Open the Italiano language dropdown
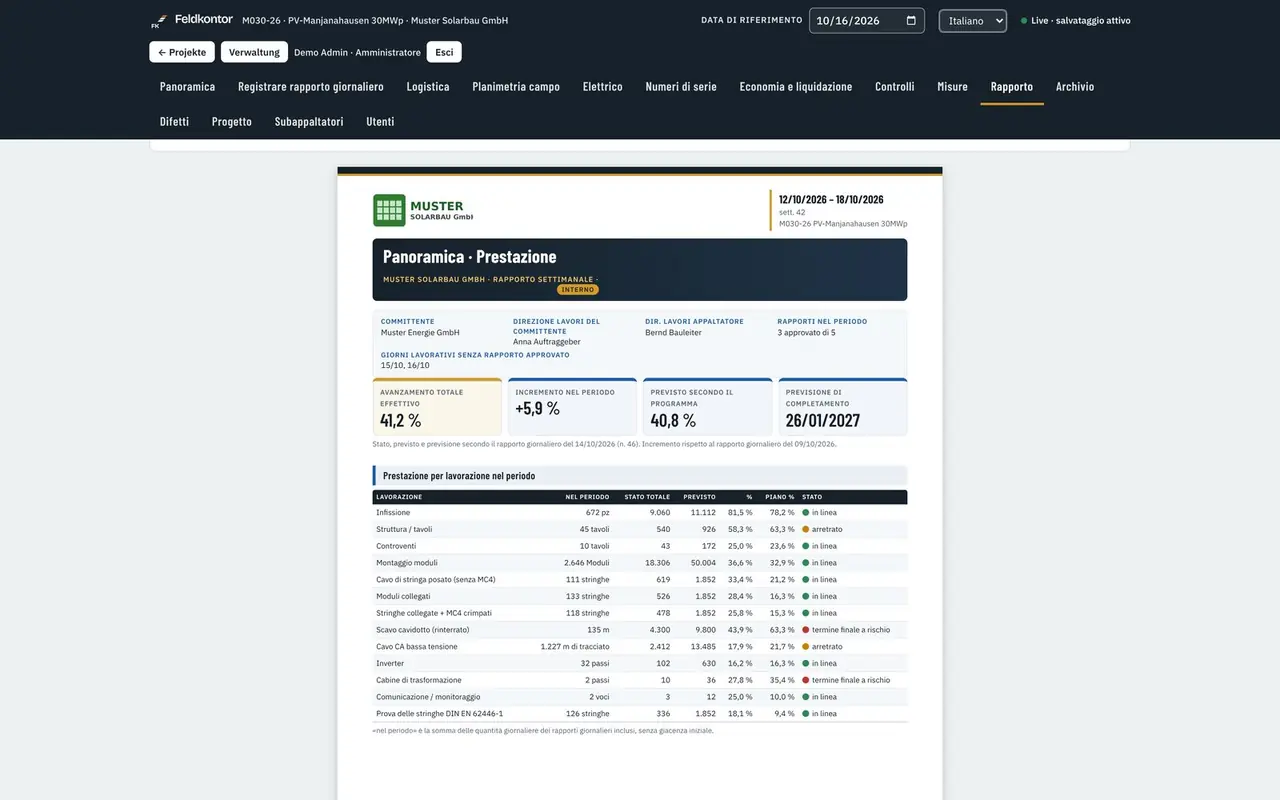This screenshot has height=800, width=1280. pos(972,20)
